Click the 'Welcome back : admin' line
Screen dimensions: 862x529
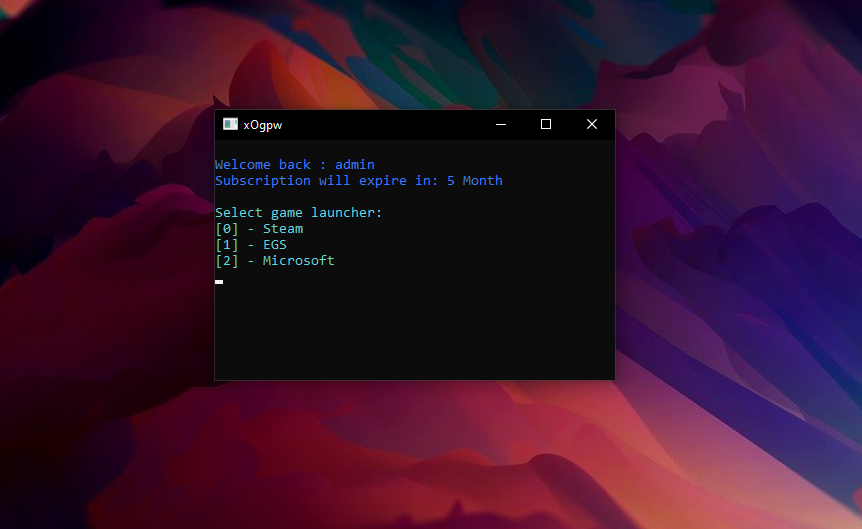pos(295,164)
